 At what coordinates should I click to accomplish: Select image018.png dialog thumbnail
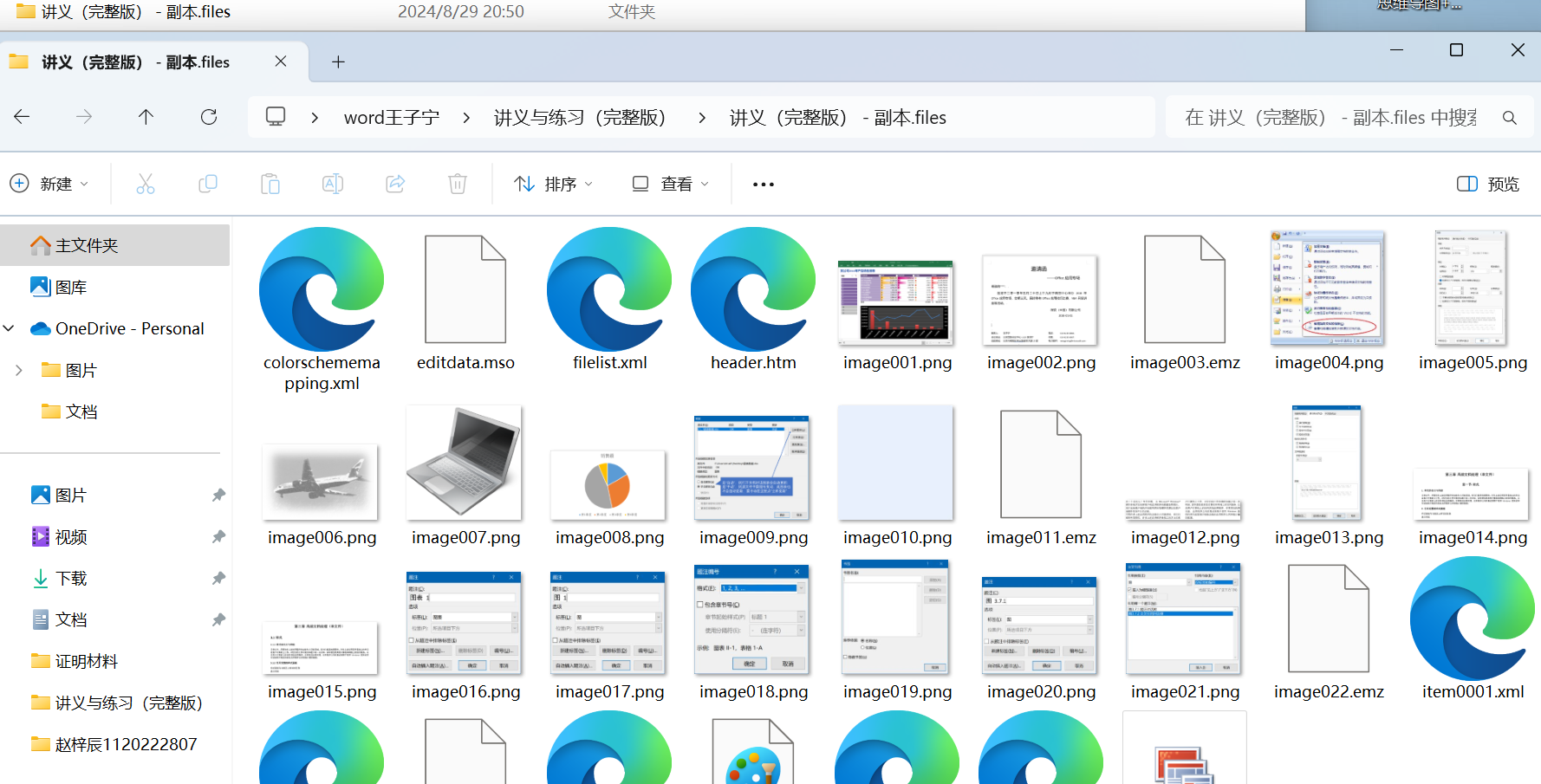point(753,619)
